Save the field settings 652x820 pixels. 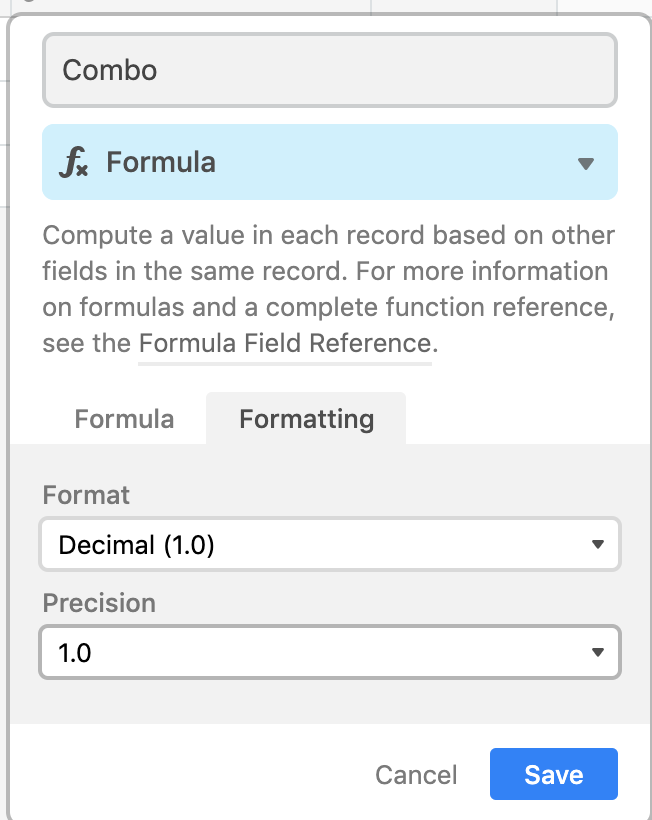coord(554,774)
